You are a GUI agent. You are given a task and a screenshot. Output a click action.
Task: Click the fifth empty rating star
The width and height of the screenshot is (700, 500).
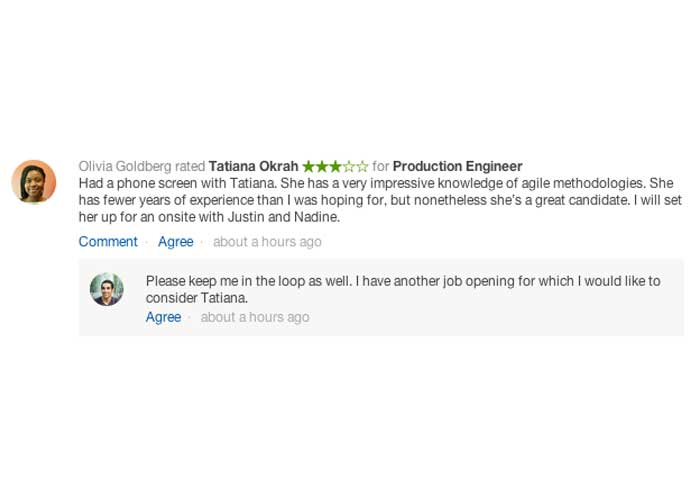[x=362, y=167]
